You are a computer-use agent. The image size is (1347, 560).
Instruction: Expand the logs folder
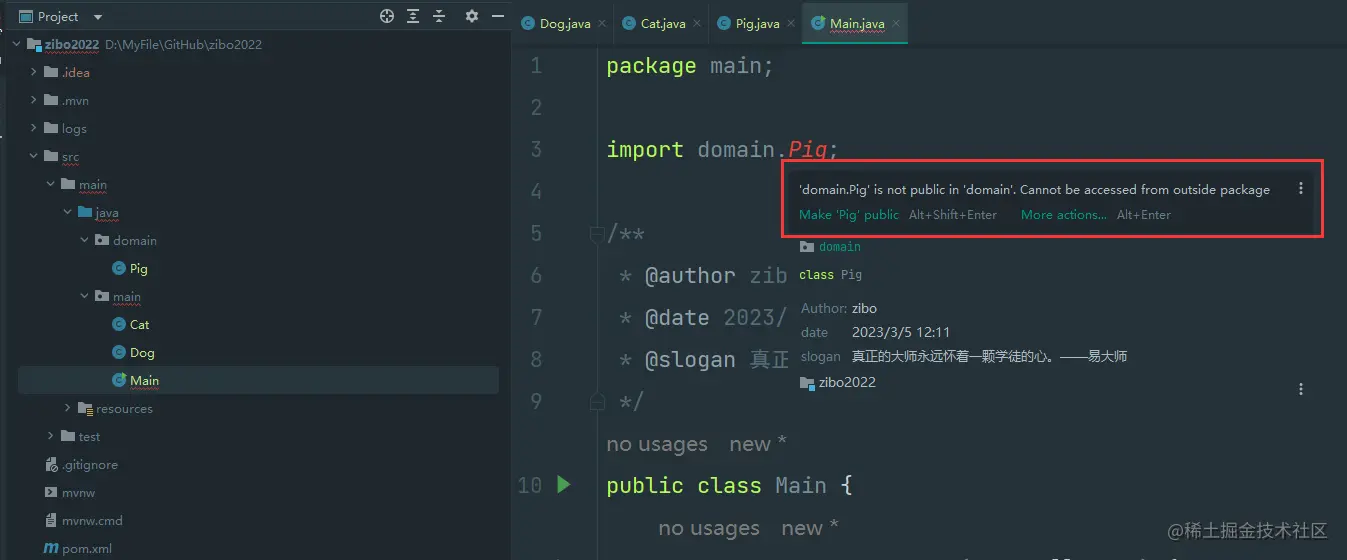pos(34,128)
